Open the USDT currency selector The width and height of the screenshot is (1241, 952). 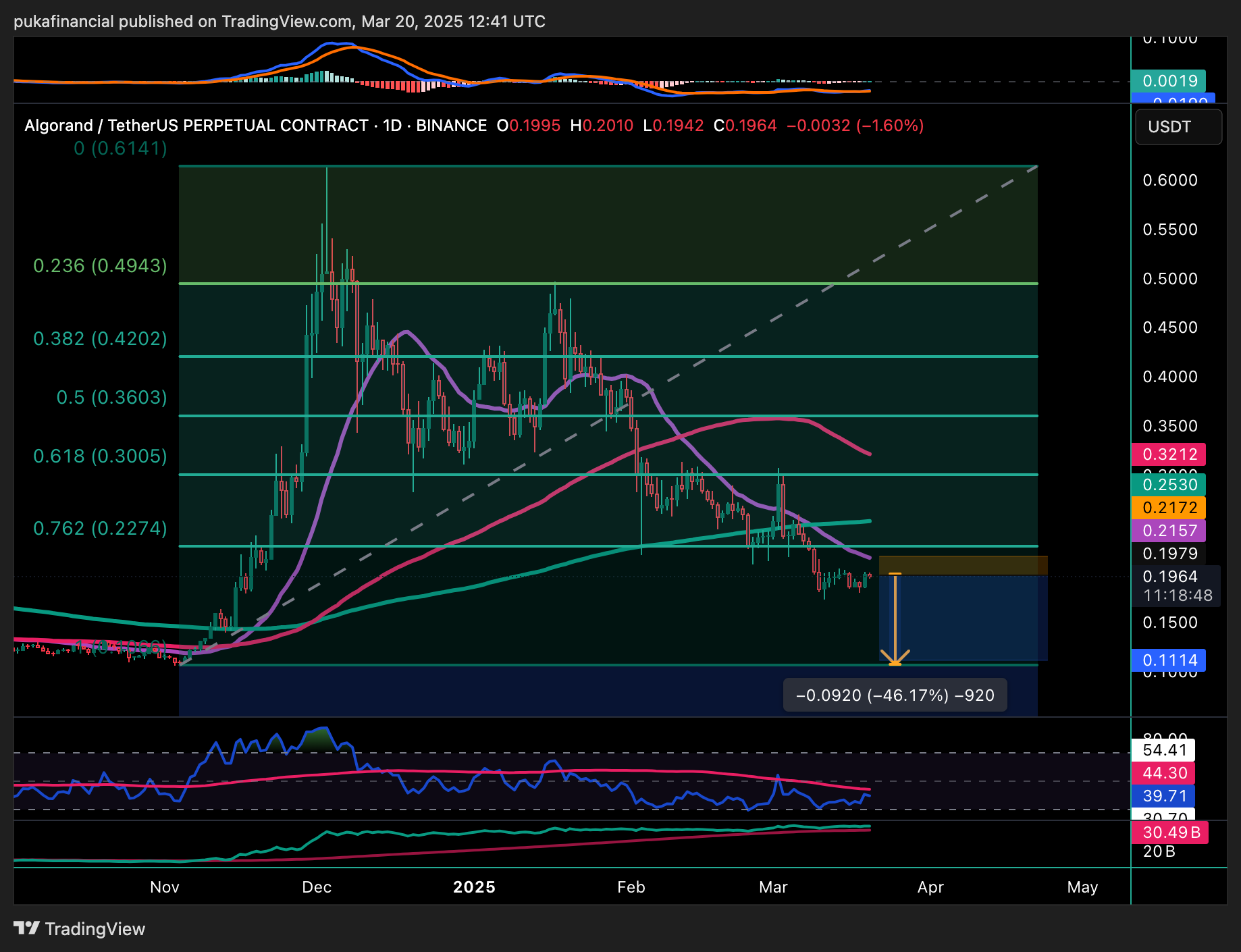coord(1178,127)
